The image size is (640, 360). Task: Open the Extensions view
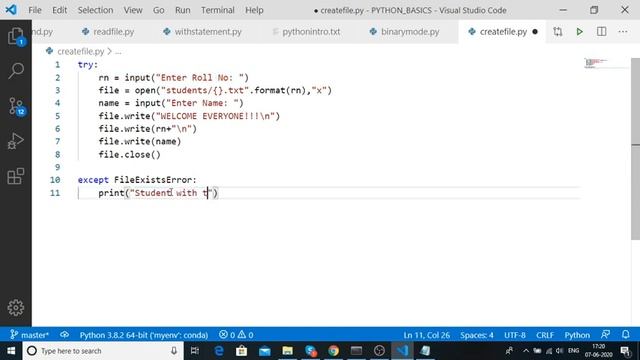coord(16,176)
